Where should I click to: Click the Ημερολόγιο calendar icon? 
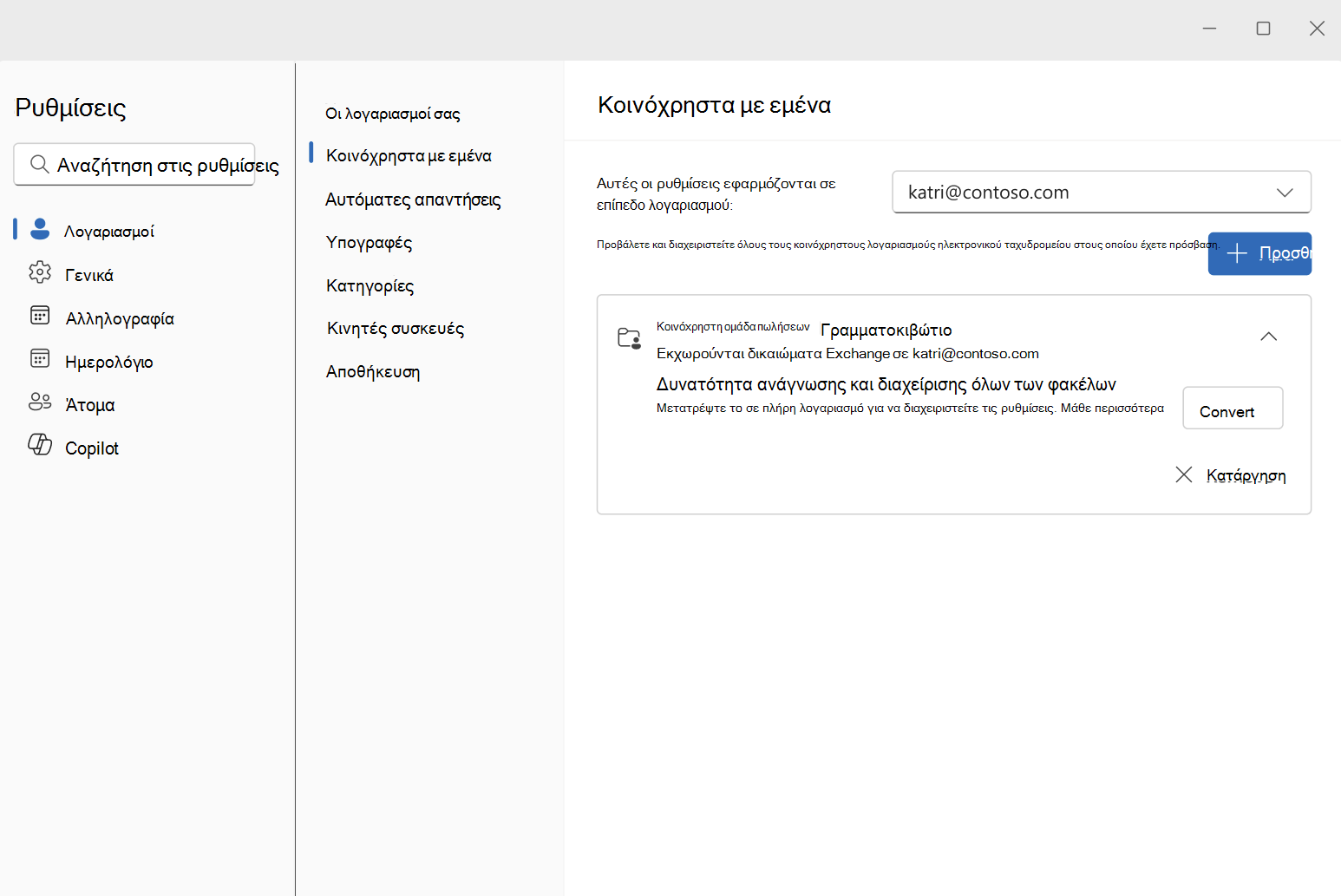pyautogui.click(x=40, y=358)
